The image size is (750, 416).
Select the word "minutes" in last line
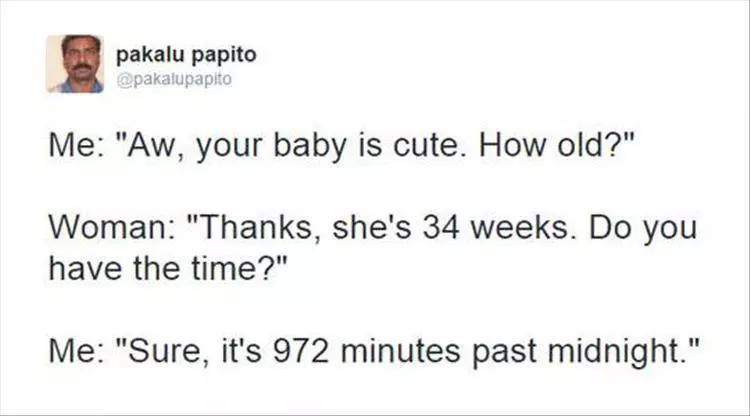(x=401, y=350)
